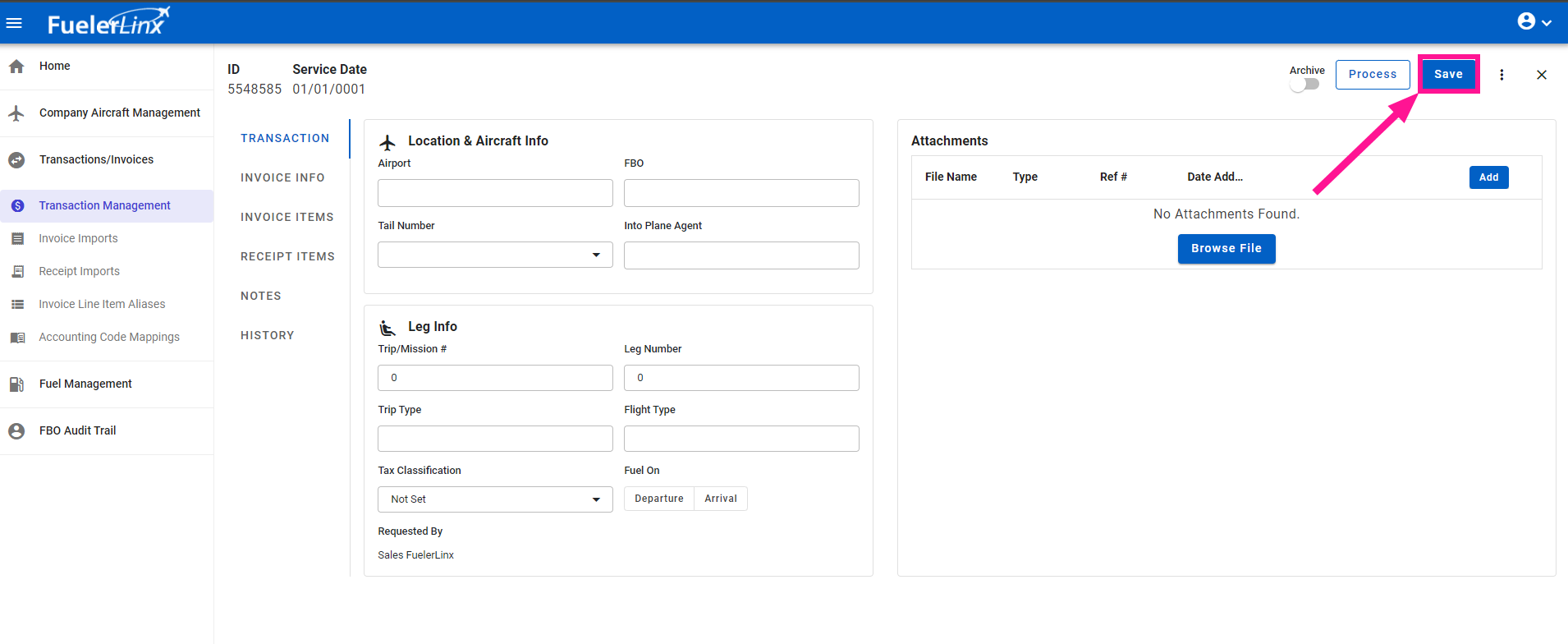Switch to the Notes tab
Image resolution: width=1568 pixels, height=644 pixels.
261,296
